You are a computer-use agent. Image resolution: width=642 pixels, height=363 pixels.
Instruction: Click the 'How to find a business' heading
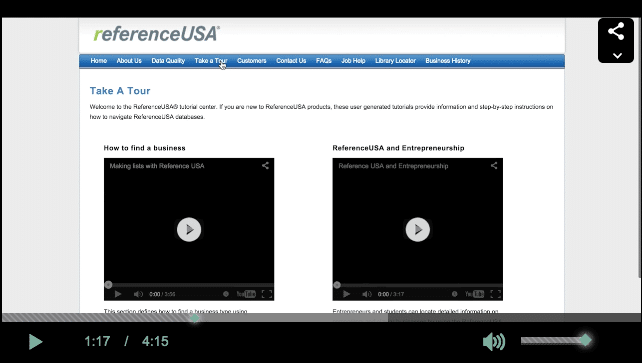[145, 148]
